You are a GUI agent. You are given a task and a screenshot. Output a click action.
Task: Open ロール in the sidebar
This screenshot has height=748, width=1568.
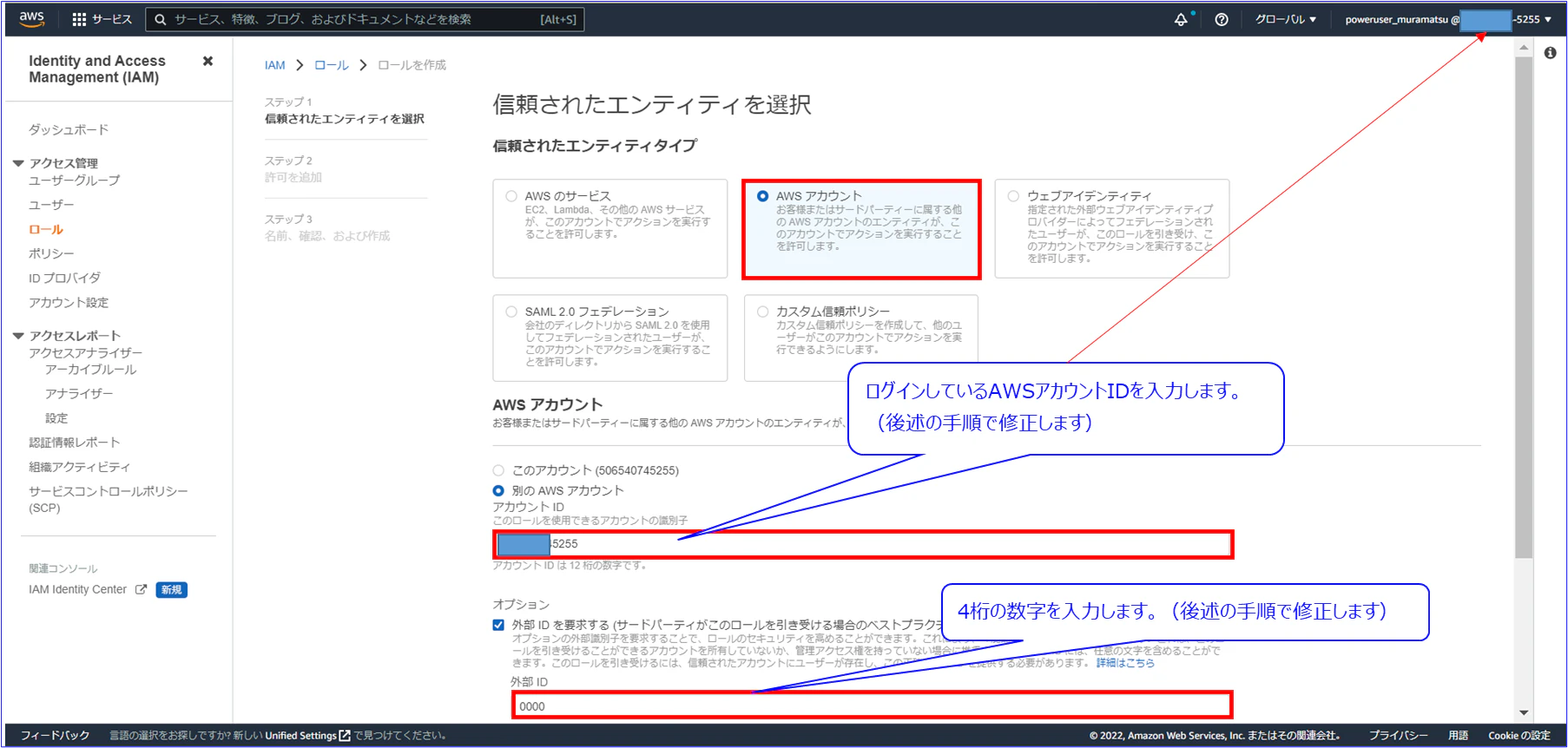[46, 229]
